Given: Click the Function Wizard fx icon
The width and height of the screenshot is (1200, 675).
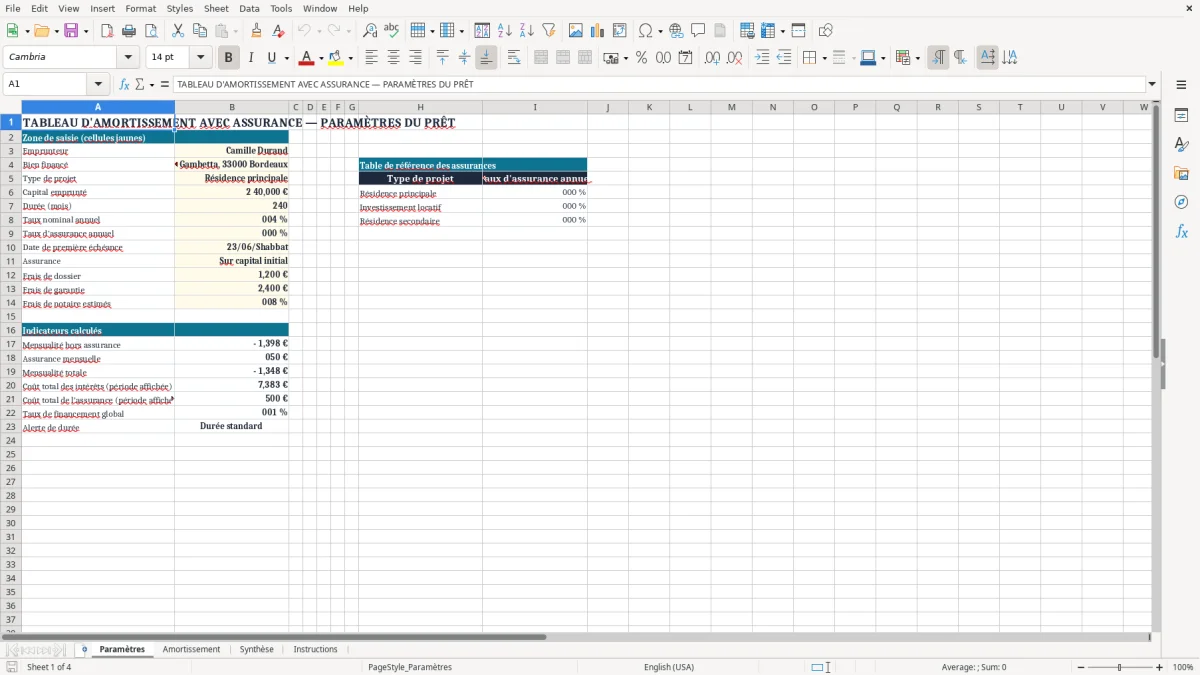Looking at the screenshot, I should [125, 84].
